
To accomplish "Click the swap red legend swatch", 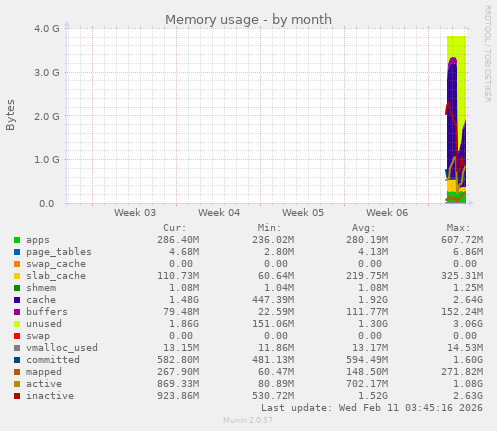I will pos(17,336).
